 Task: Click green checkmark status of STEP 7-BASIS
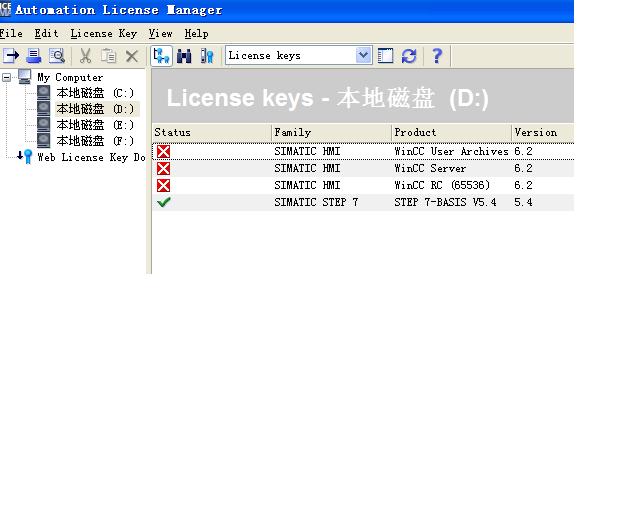point(164,202)
